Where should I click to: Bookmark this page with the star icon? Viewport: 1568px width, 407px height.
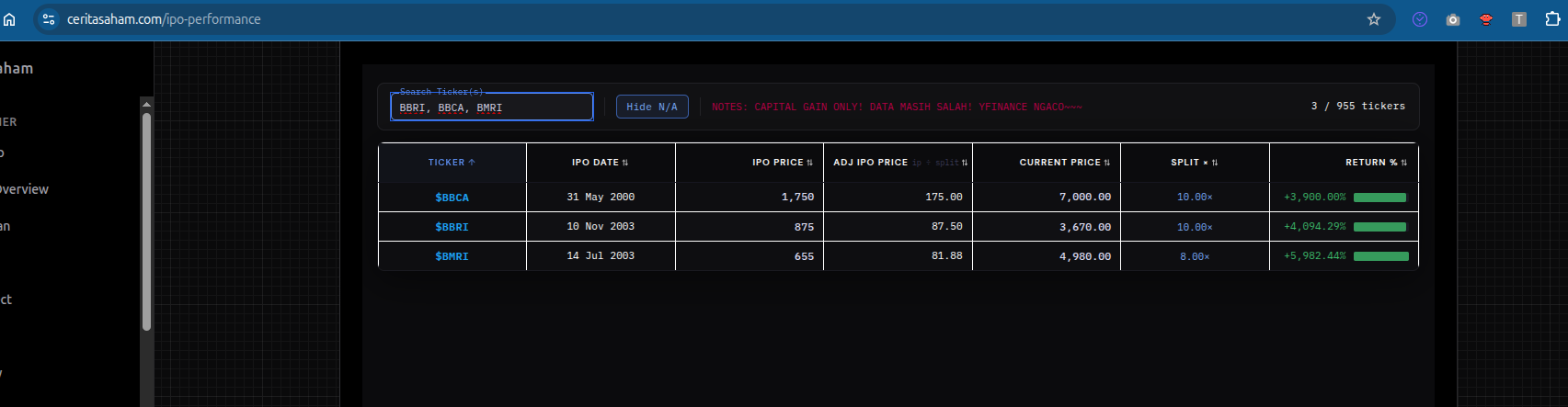(1374, 19)
